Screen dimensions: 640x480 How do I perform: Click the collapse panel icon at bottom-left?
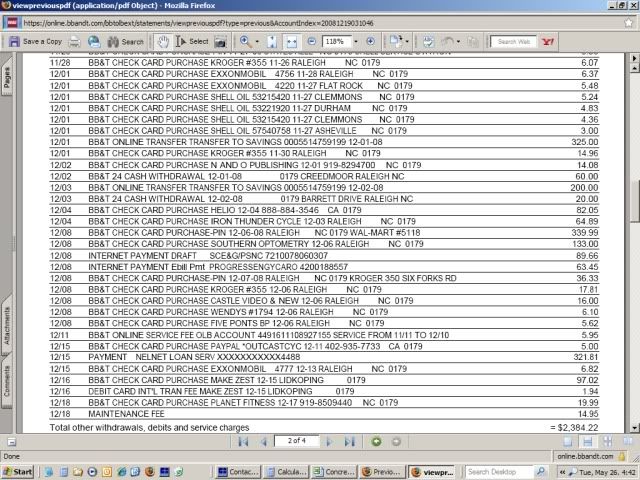12,442
